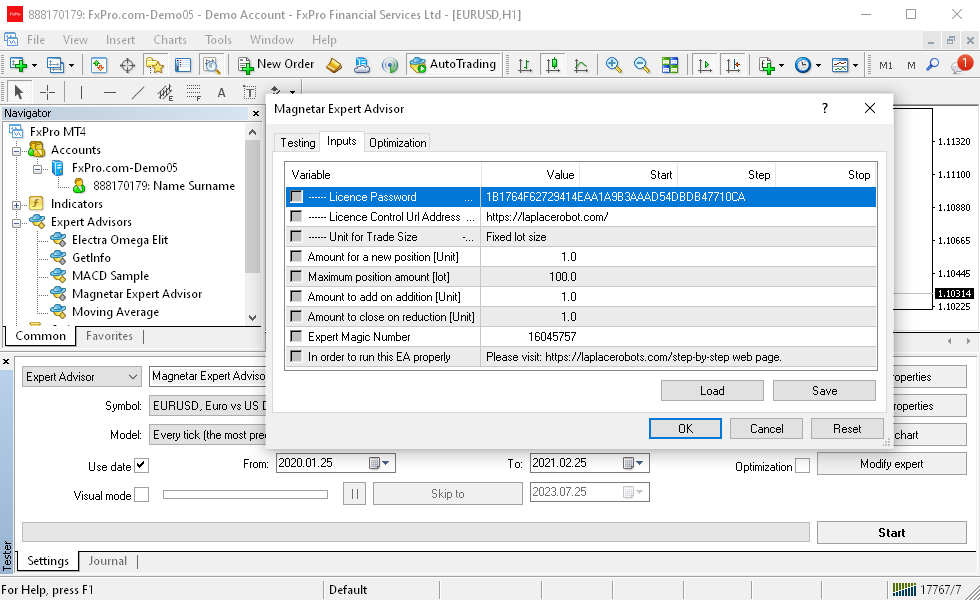The image size is (980, 600).
Task: Tile chart windows with the grid icon
Action: [670, 64]
